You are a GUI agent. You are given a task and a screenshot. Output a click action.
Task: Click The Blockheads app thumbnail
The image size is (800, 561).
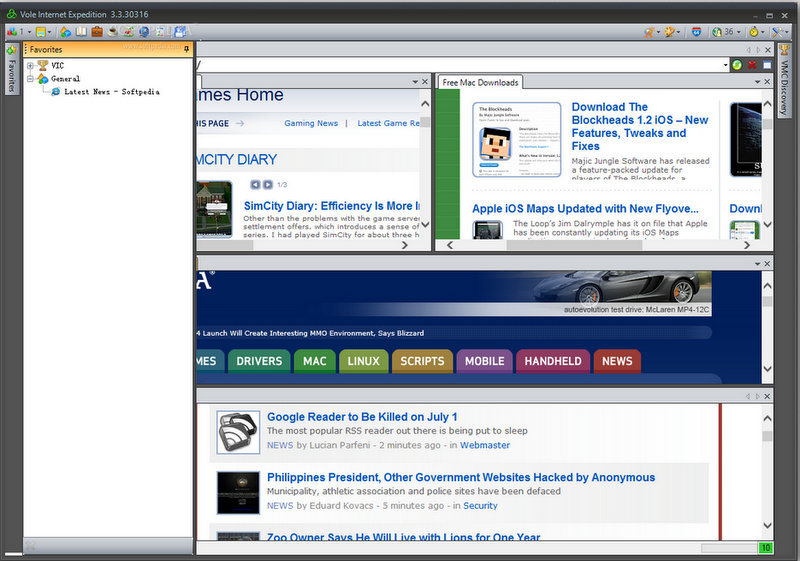tap(517, 139)
